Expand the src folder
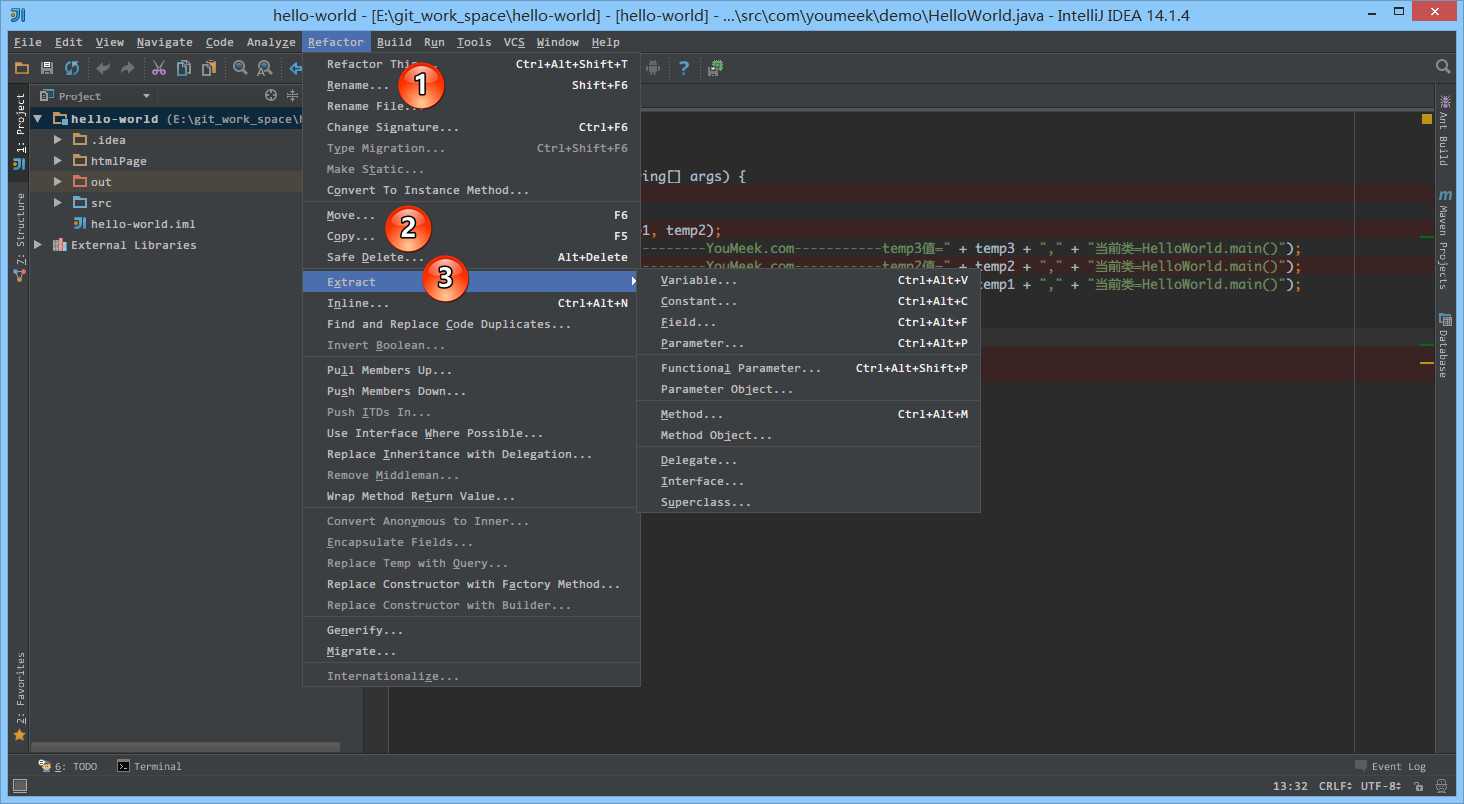 tap(58, 203)
